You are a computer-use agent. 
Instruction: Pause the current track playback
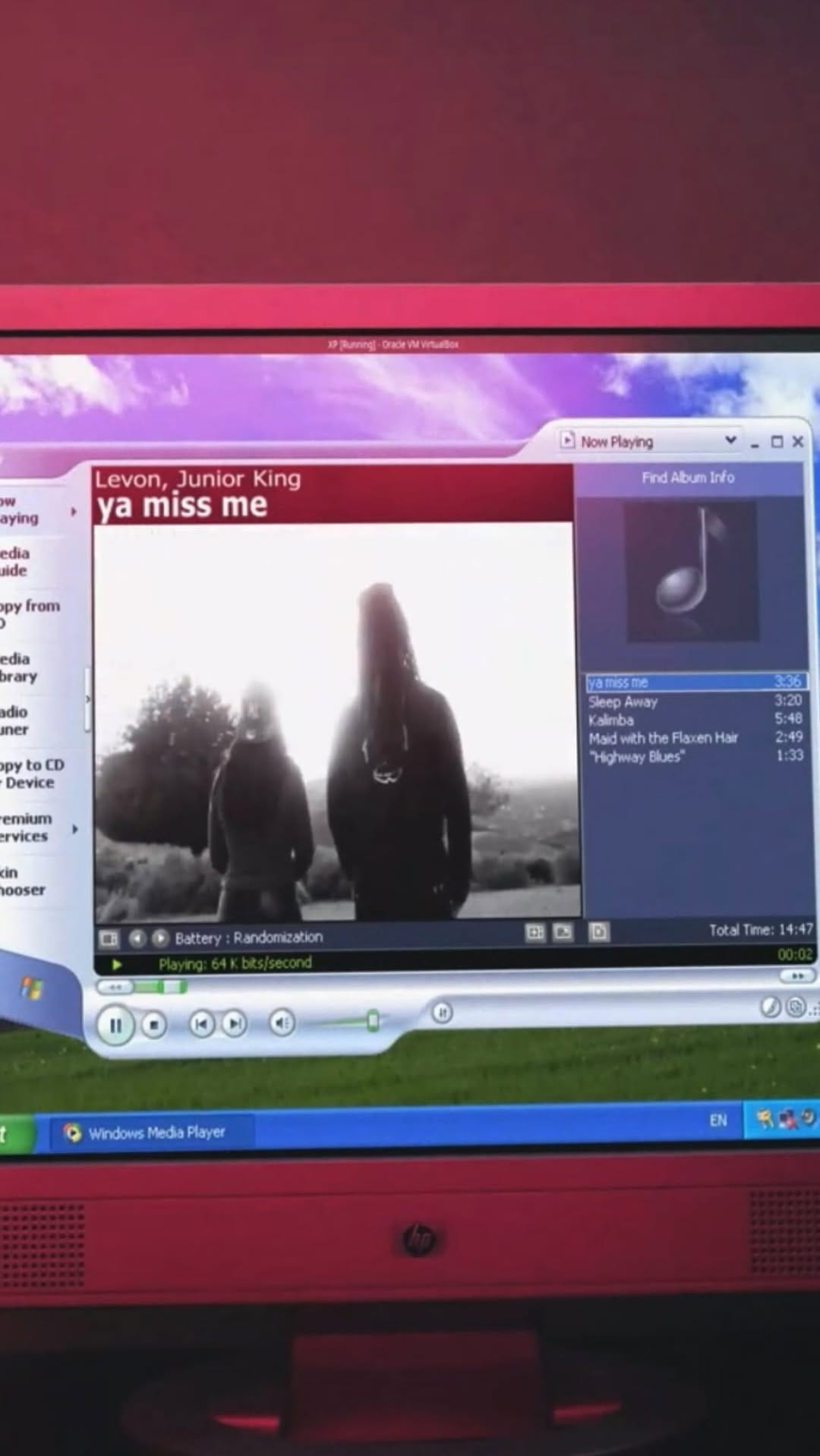point(115,1026)
